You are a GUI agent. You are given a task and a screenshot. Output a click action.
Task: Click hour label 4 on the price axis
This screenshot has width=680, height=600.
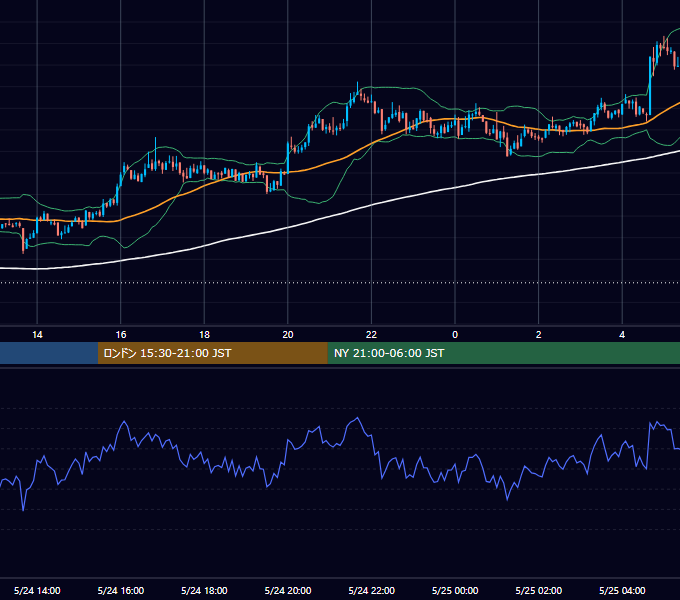(x=622, y=335)
